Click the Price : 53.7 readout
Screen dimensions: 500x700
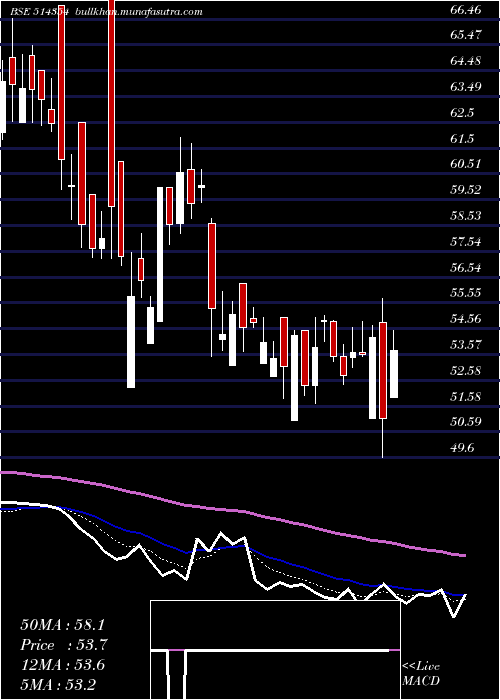(64, 645)
